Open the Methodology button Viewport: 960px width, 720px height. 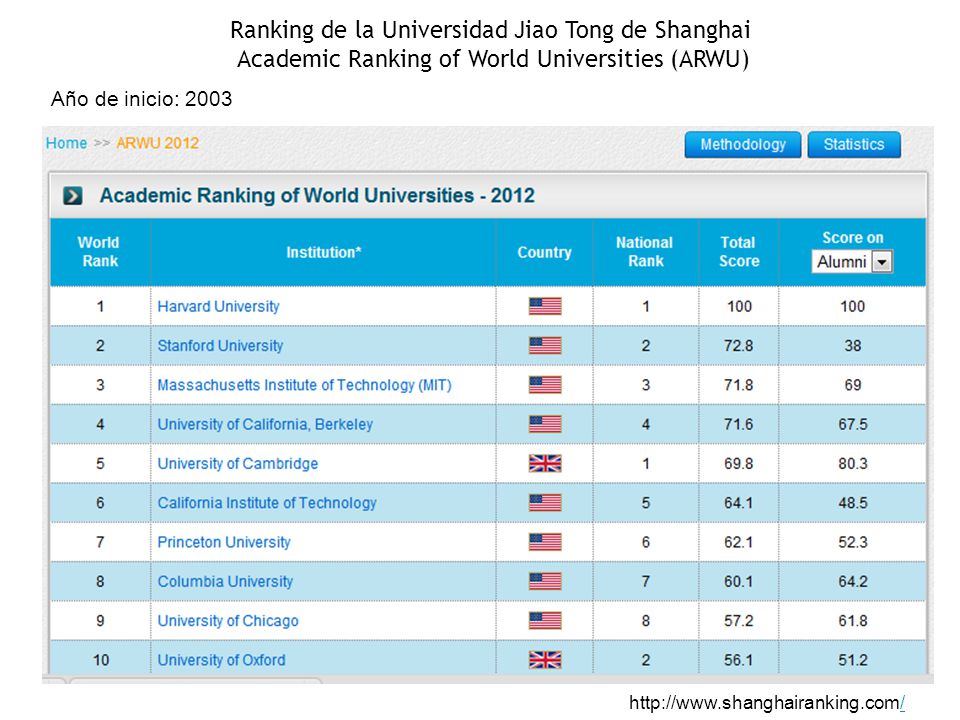pos(743,144)
